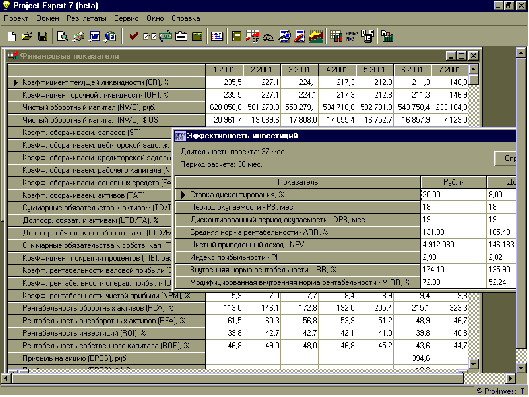Open an existing project via folder icon
Screen dimensions: 529x397
tap(27, 36)
